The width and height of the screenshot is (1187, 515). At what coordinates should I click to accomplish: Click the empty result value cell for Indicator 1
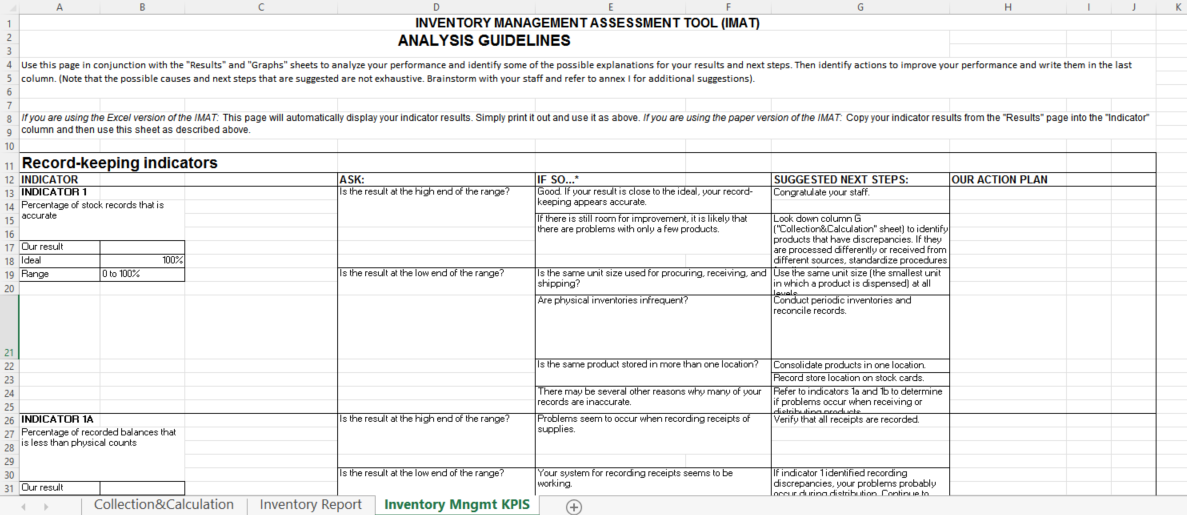(x=142, y=247)
